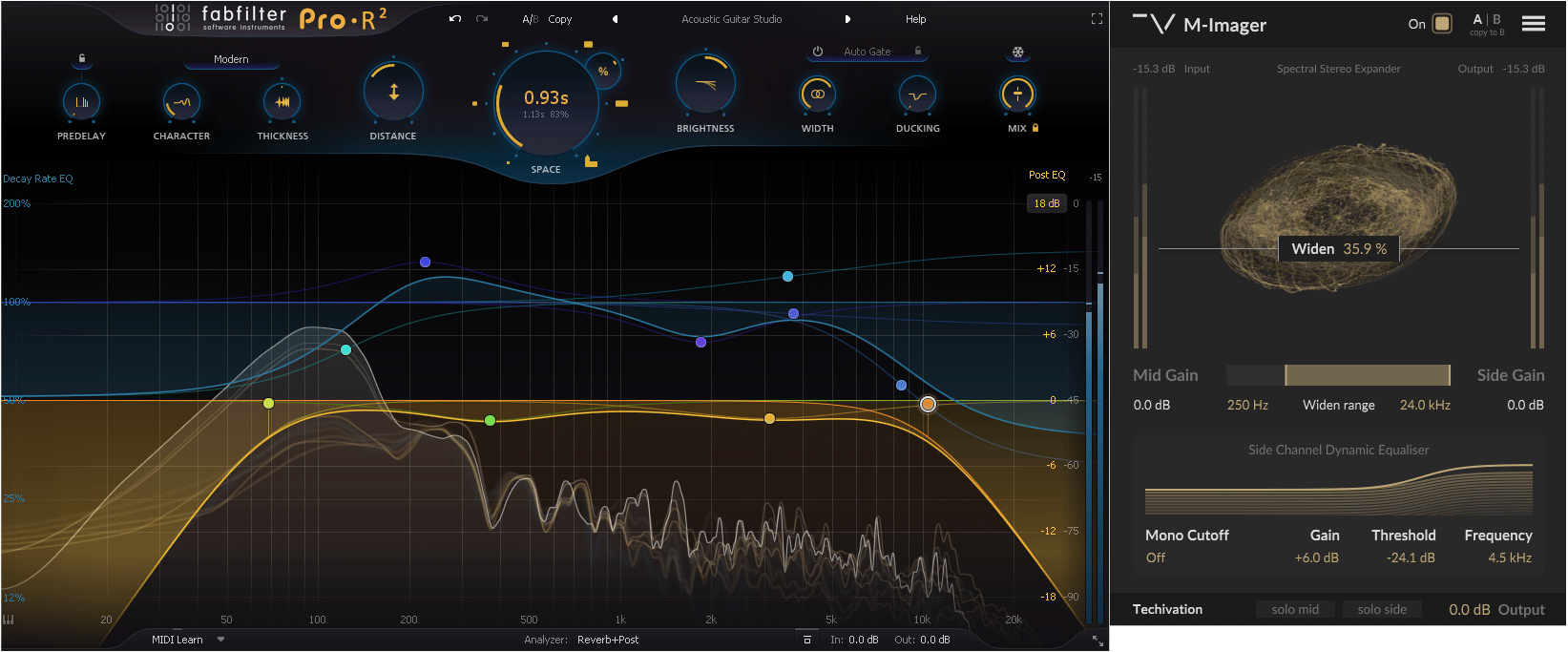
Task: Toggle the Mix lock
Action: pos(1035,128)
